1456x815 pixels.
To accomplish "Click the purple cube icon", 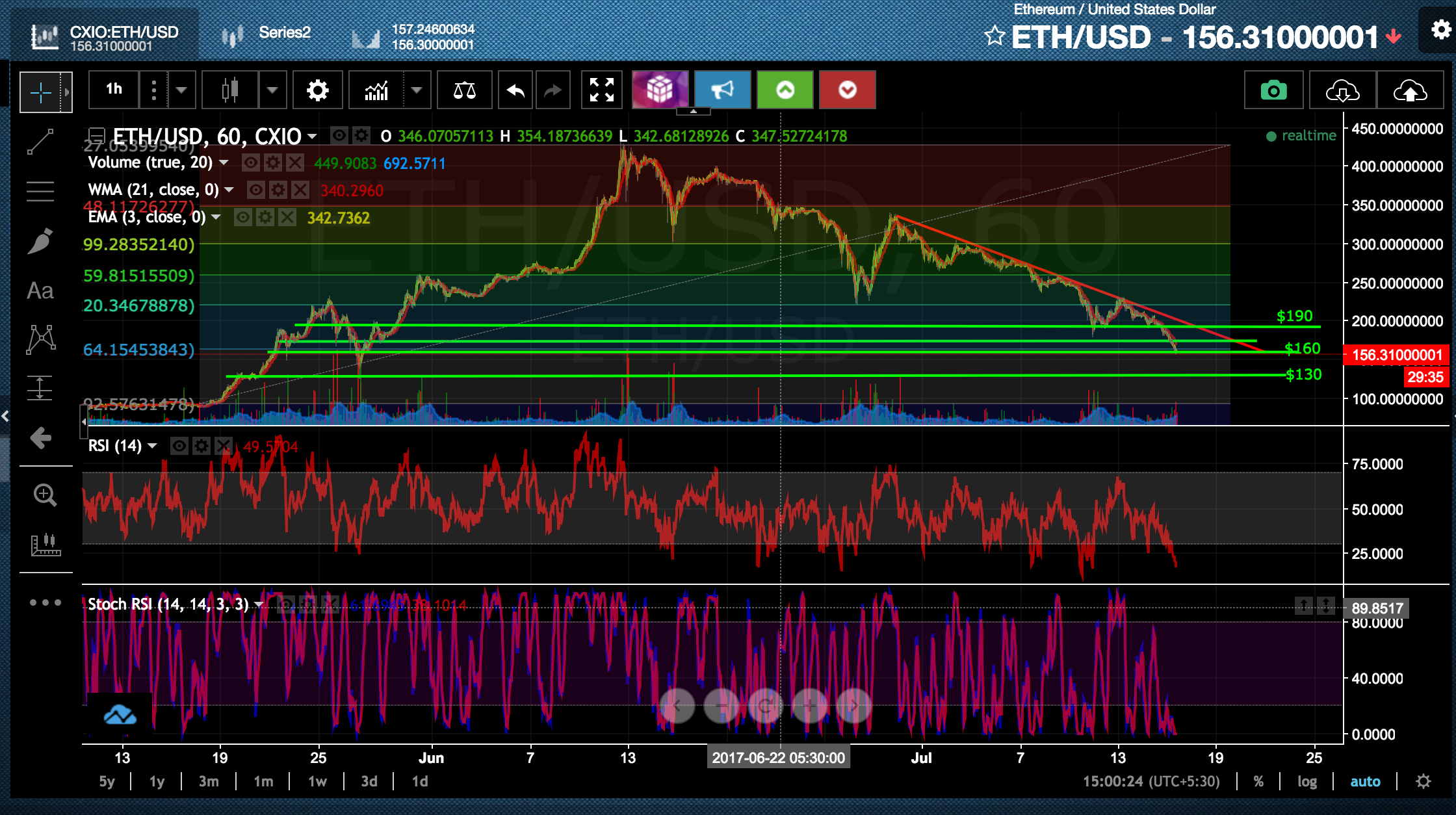I will tap(660, 90).
